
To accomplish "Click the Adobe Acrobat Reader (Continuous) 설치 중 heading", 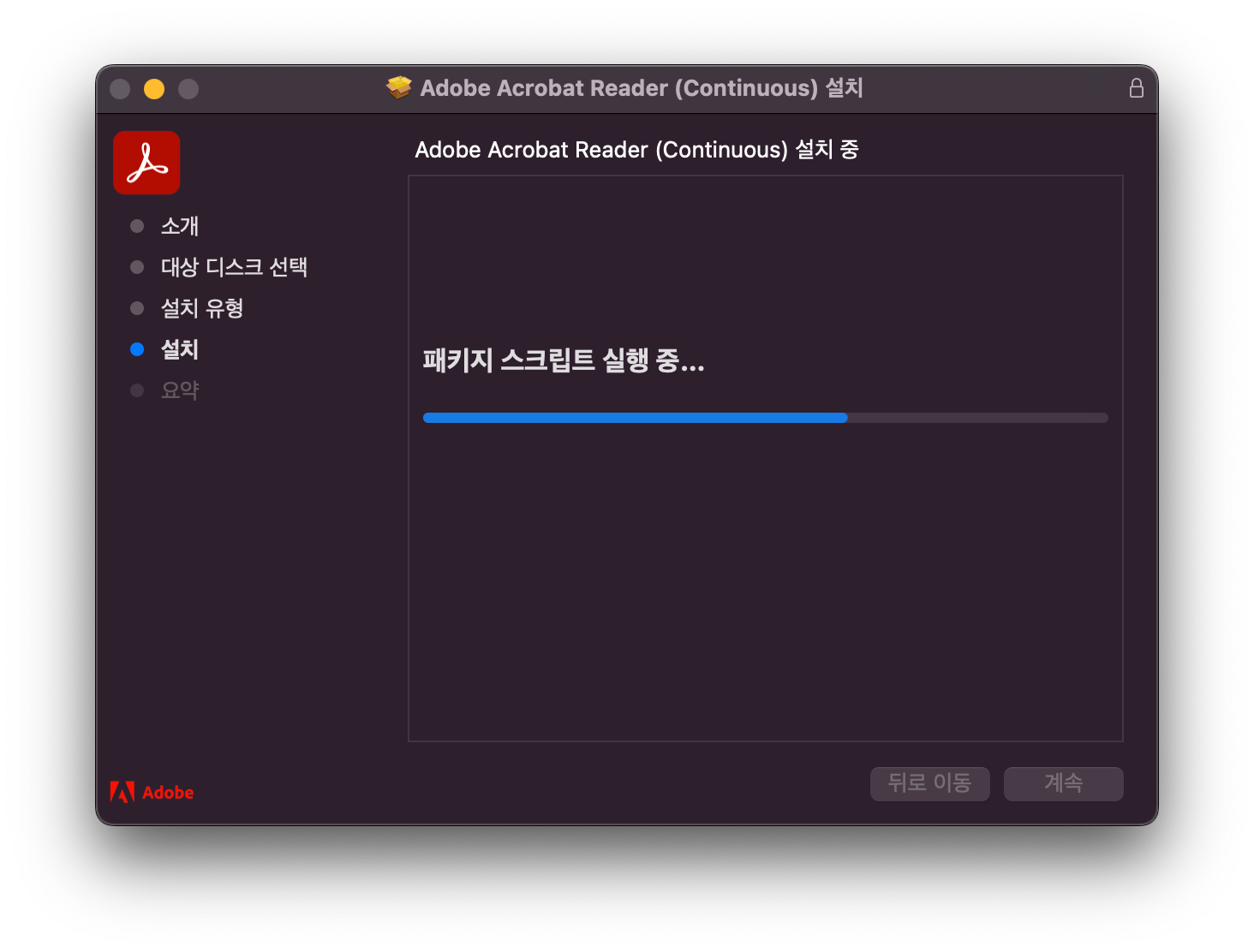I will point(637,149).
